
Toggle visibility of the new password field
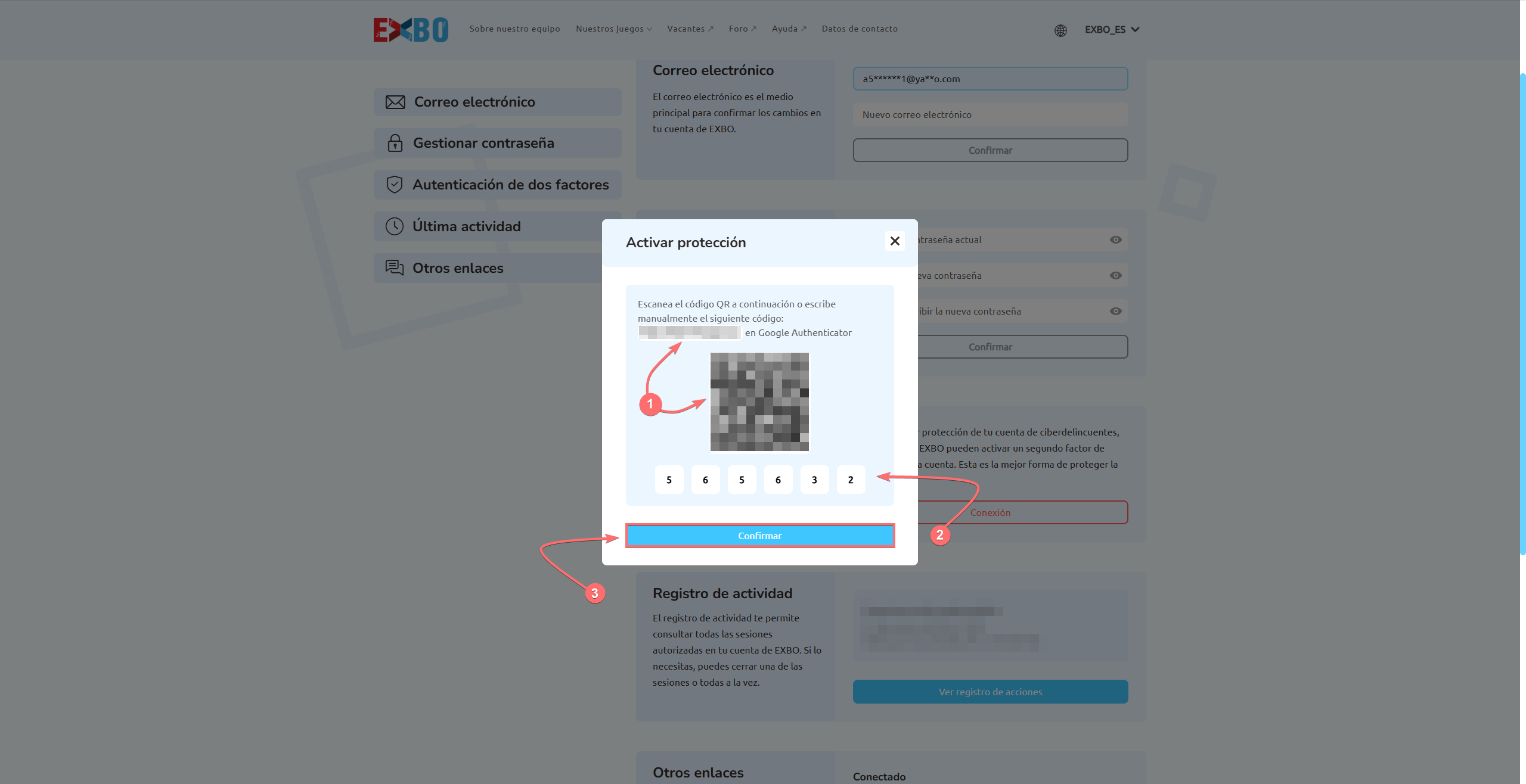pos(1116,275)
